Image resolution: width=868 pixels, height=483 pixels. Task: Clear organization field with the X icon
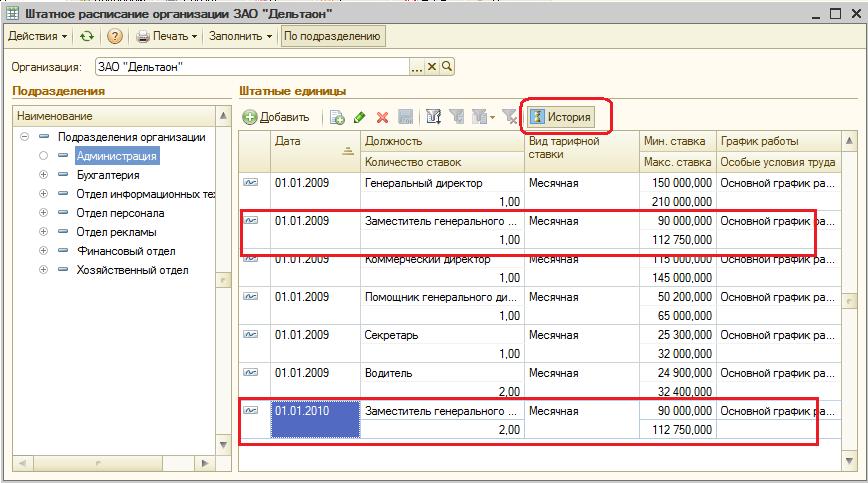[x=433, y=67]
